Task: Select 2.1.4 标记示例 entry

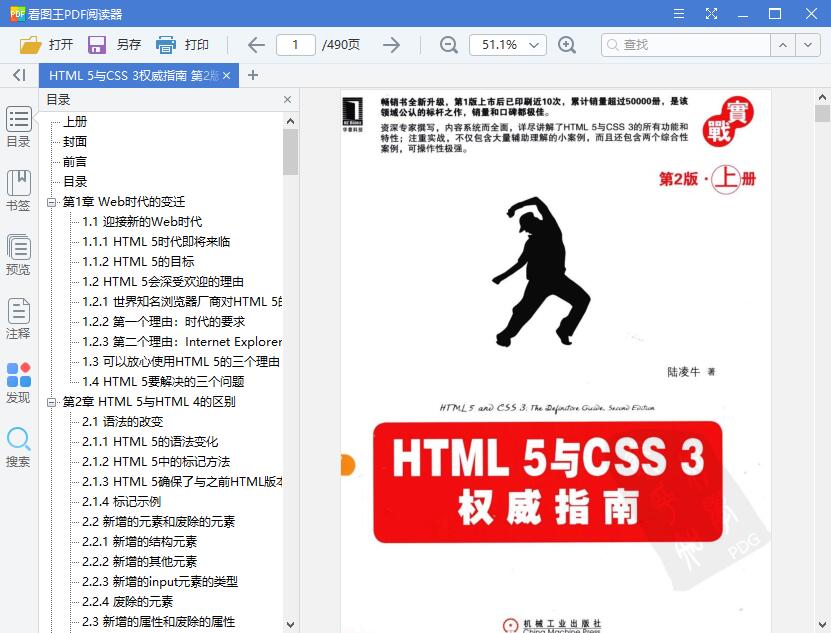Action: (x=121, y=502)
